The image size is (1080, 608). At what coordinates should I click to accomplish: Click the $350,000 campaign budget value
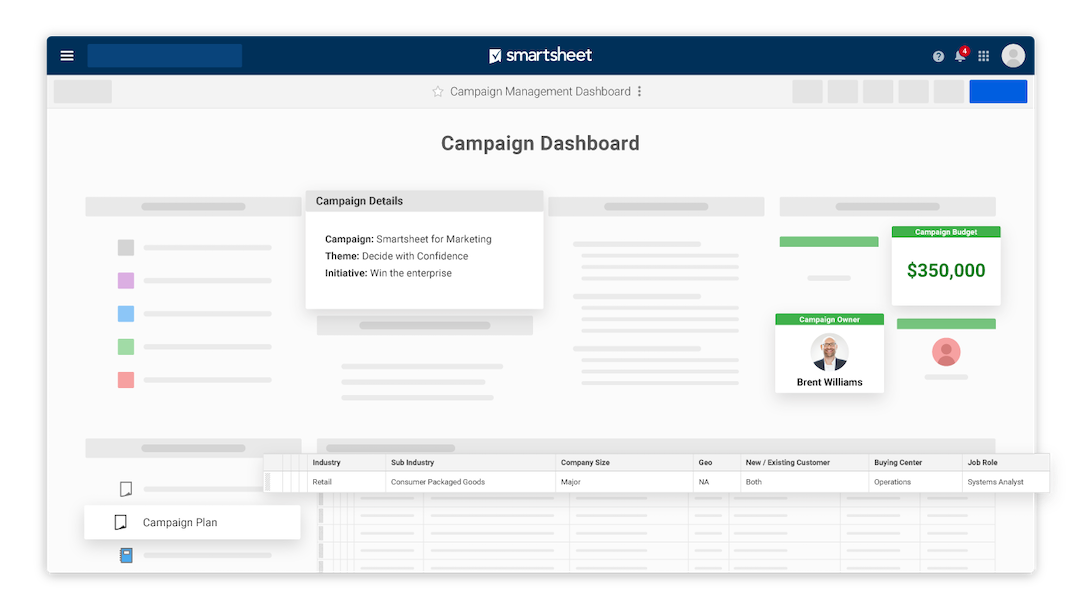(946, 271)
